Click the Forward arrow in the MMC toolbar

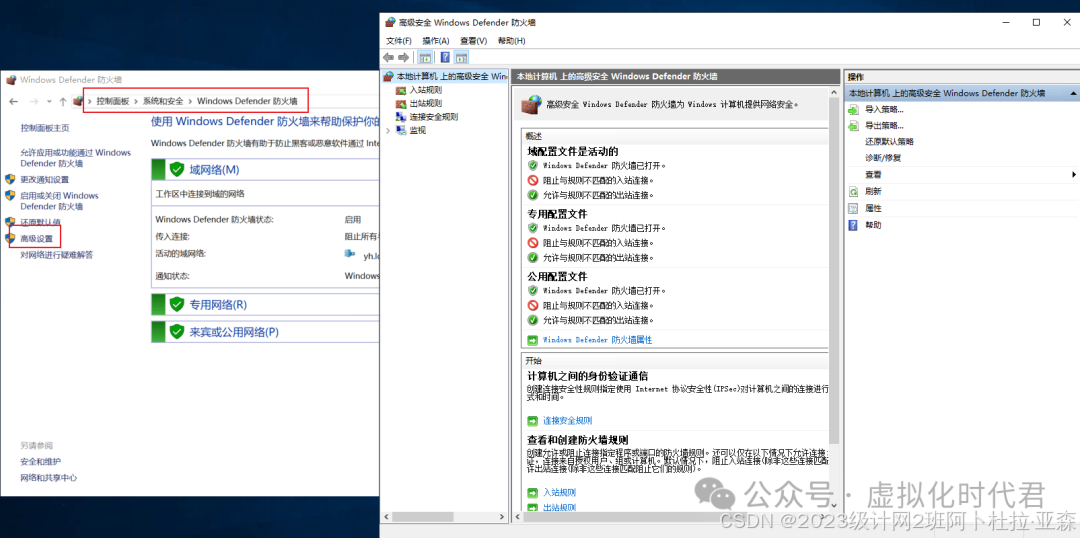click(x=404, y=57)
